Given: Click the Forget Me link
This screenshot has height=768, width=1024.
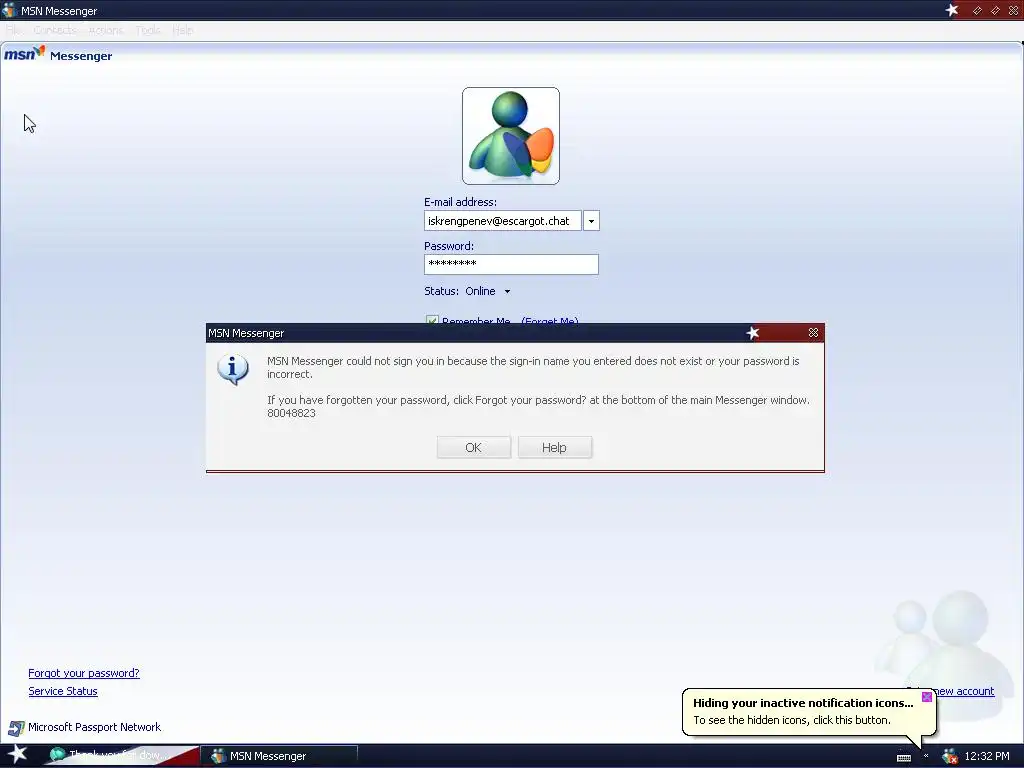Looking at the screenshot, I should coord(550,321).
